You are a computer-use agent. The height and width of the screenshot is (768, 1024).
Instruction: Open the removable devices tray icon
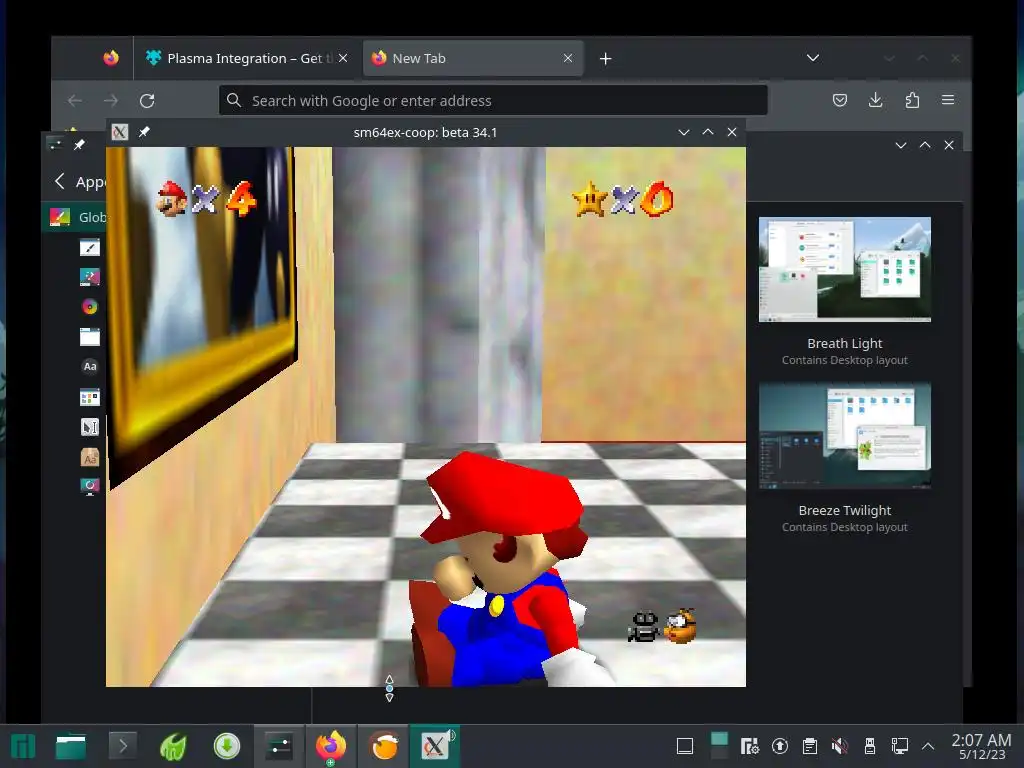(x=870, y=746)
